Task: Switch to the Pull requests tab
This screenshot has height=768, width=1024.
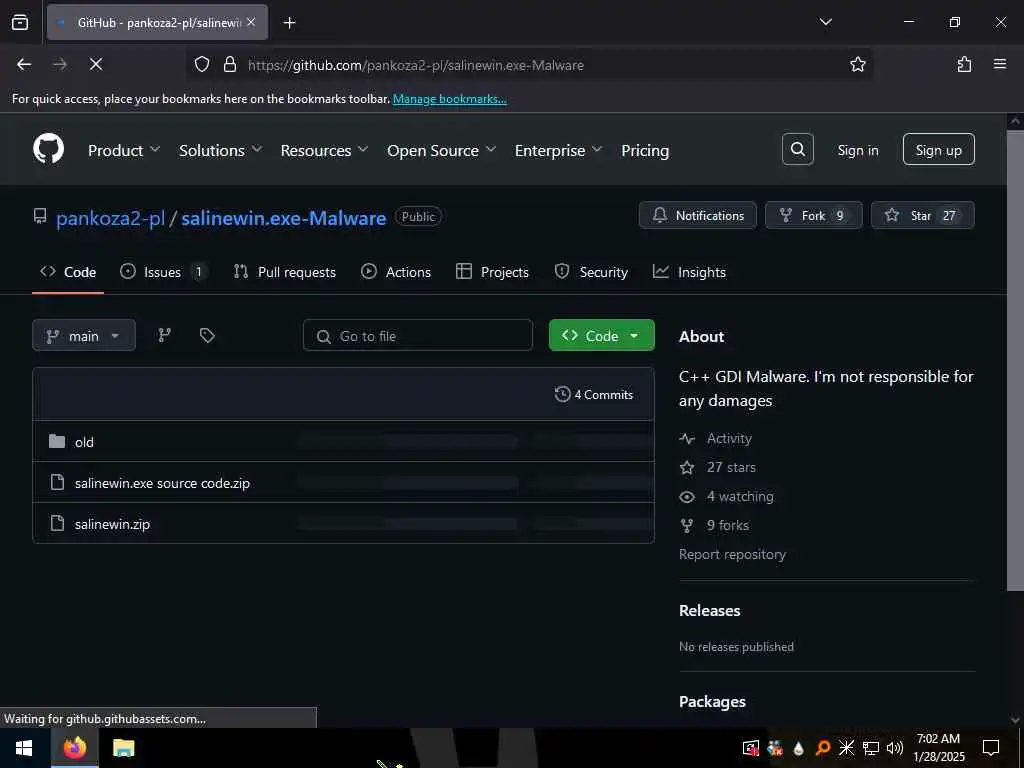Action: (285, 272)
